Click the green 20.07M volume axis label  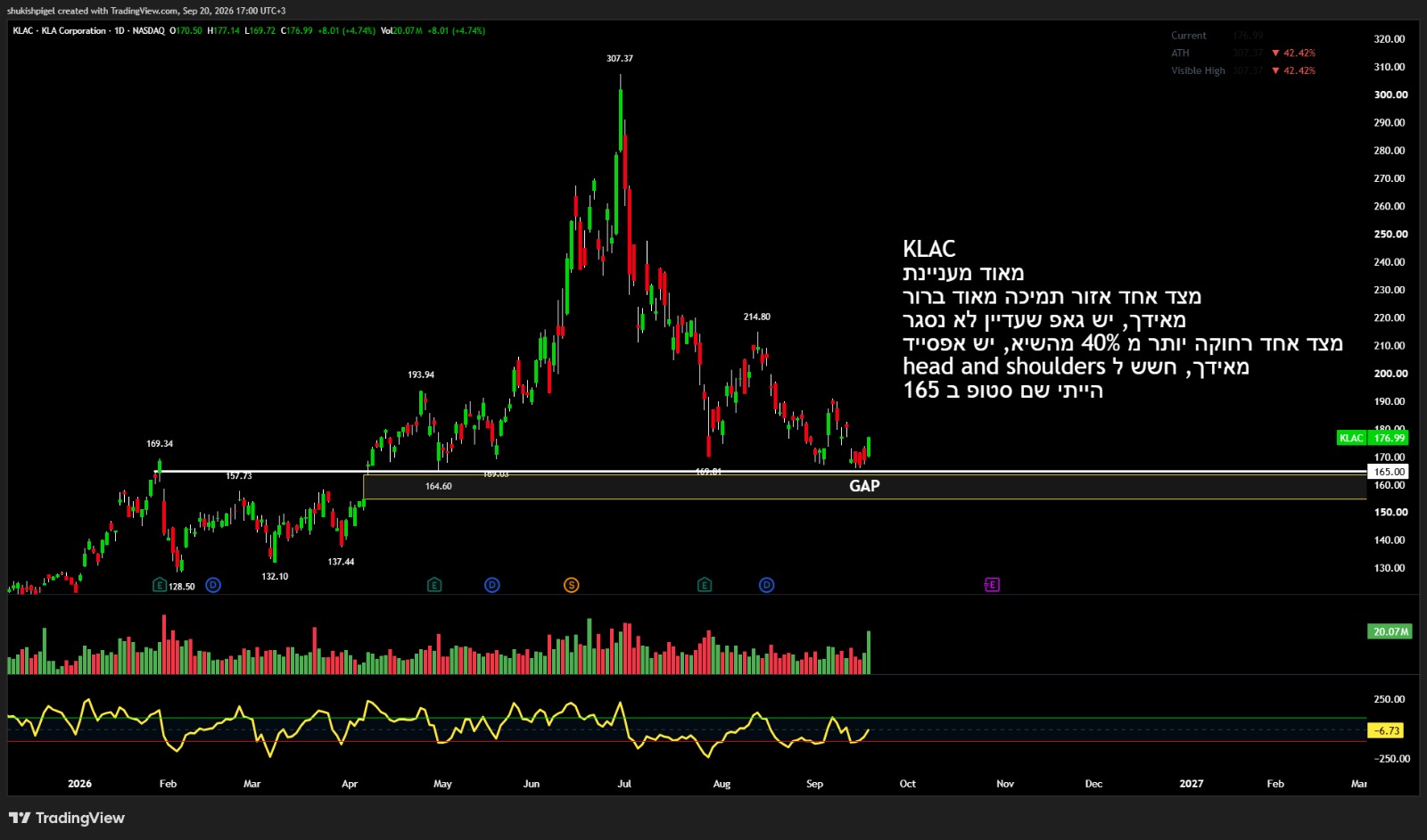(x=1390, y=631)
